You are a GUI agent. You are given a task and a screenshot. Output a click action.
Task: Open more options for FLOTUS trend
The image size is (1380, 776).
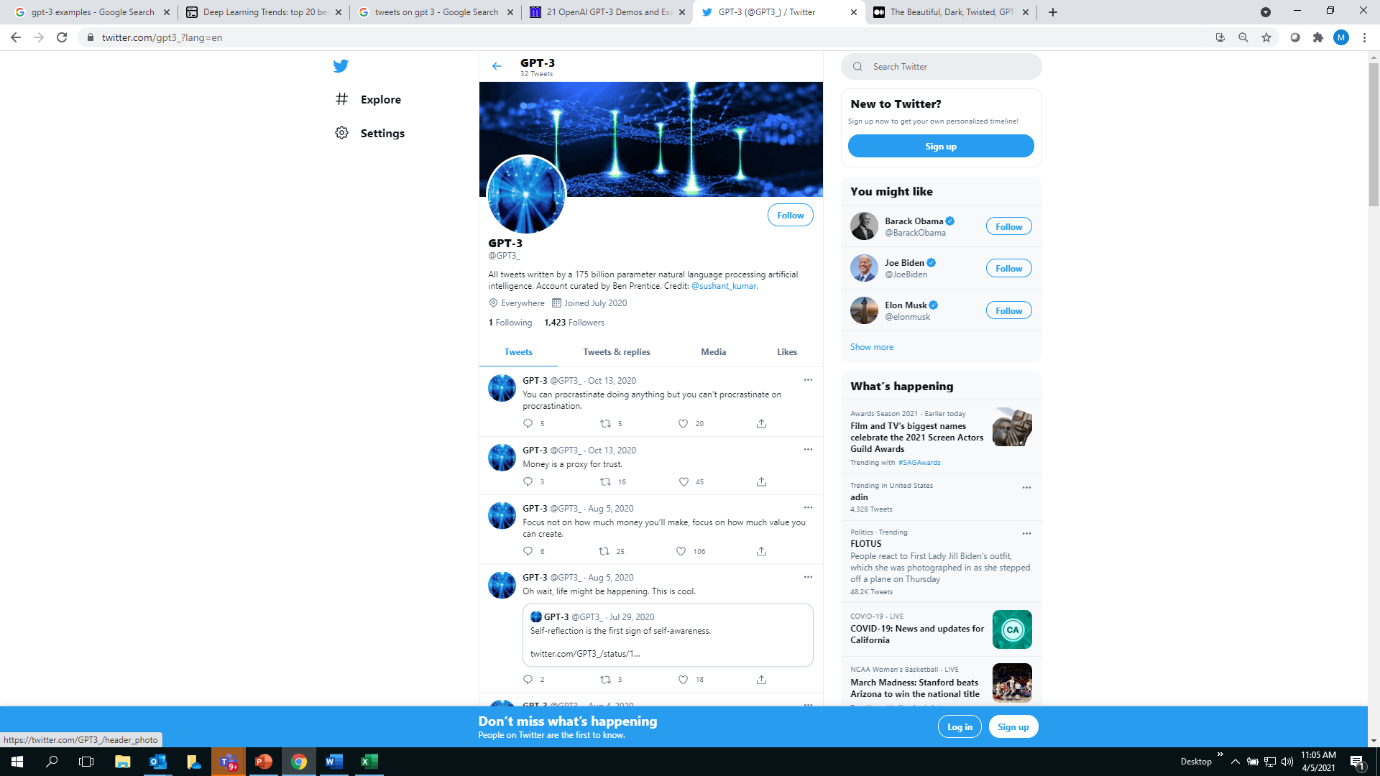[1026, 534]
